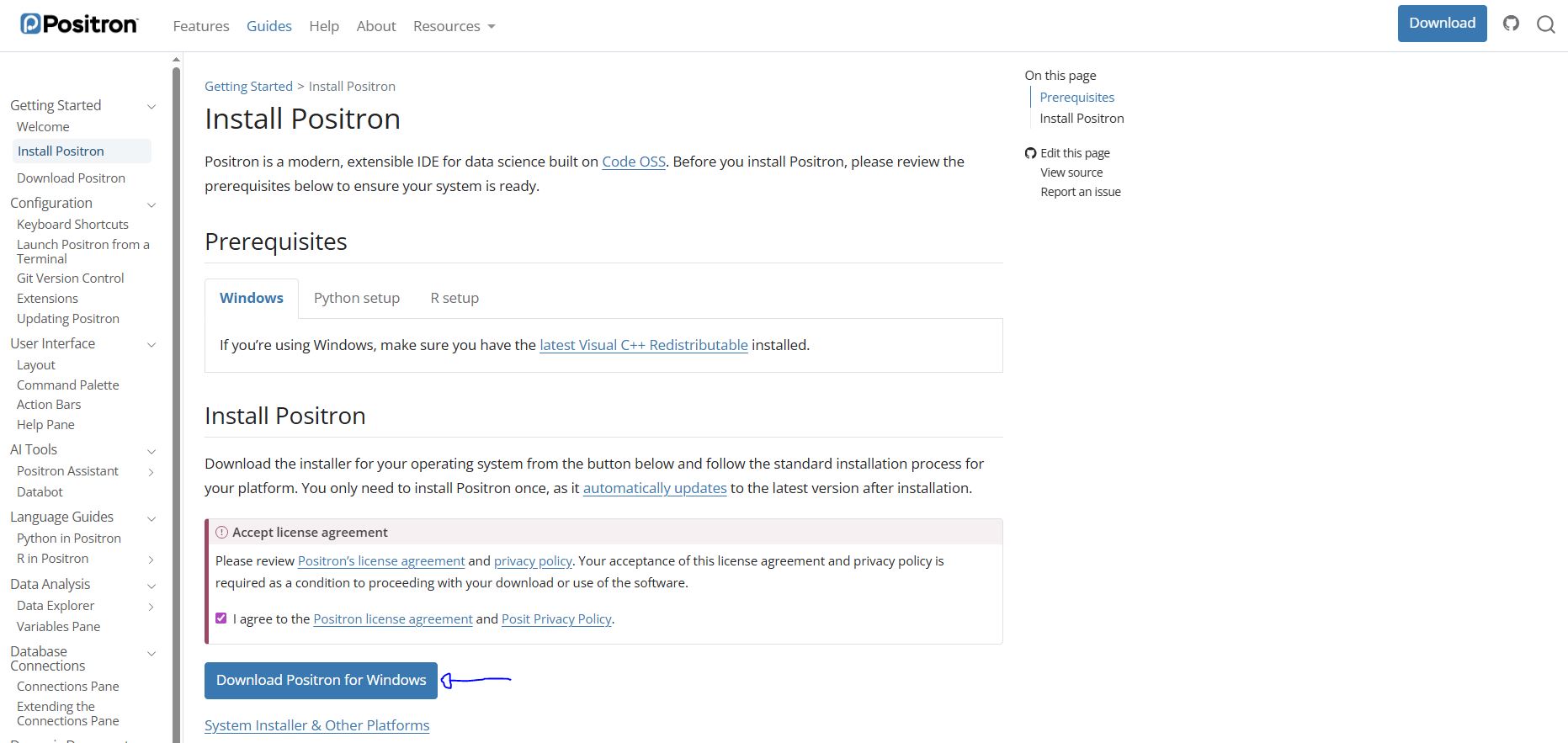
Task: Click the license agreement warning icon
Action: pos(222,533)
